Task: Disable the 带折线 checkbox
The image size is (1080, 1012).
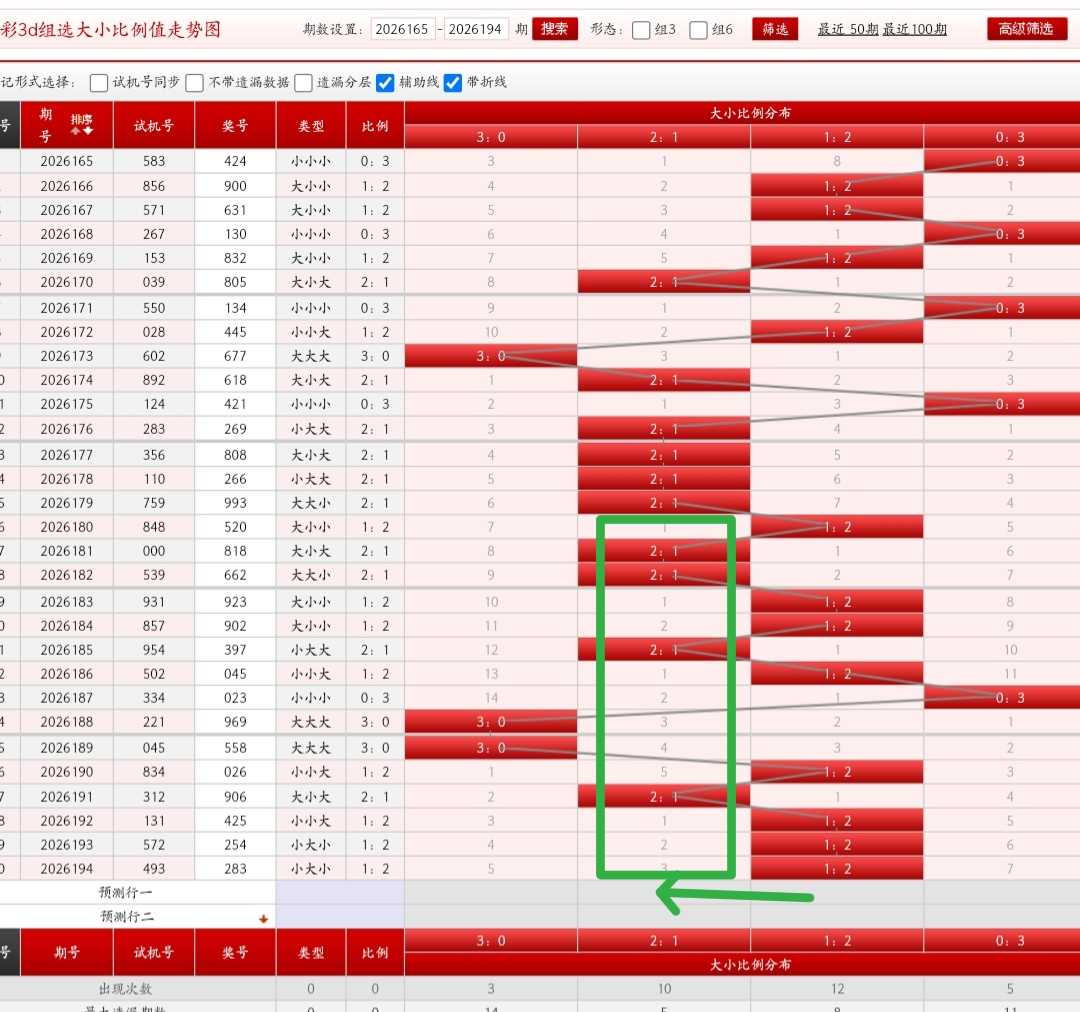Action: 453,83
